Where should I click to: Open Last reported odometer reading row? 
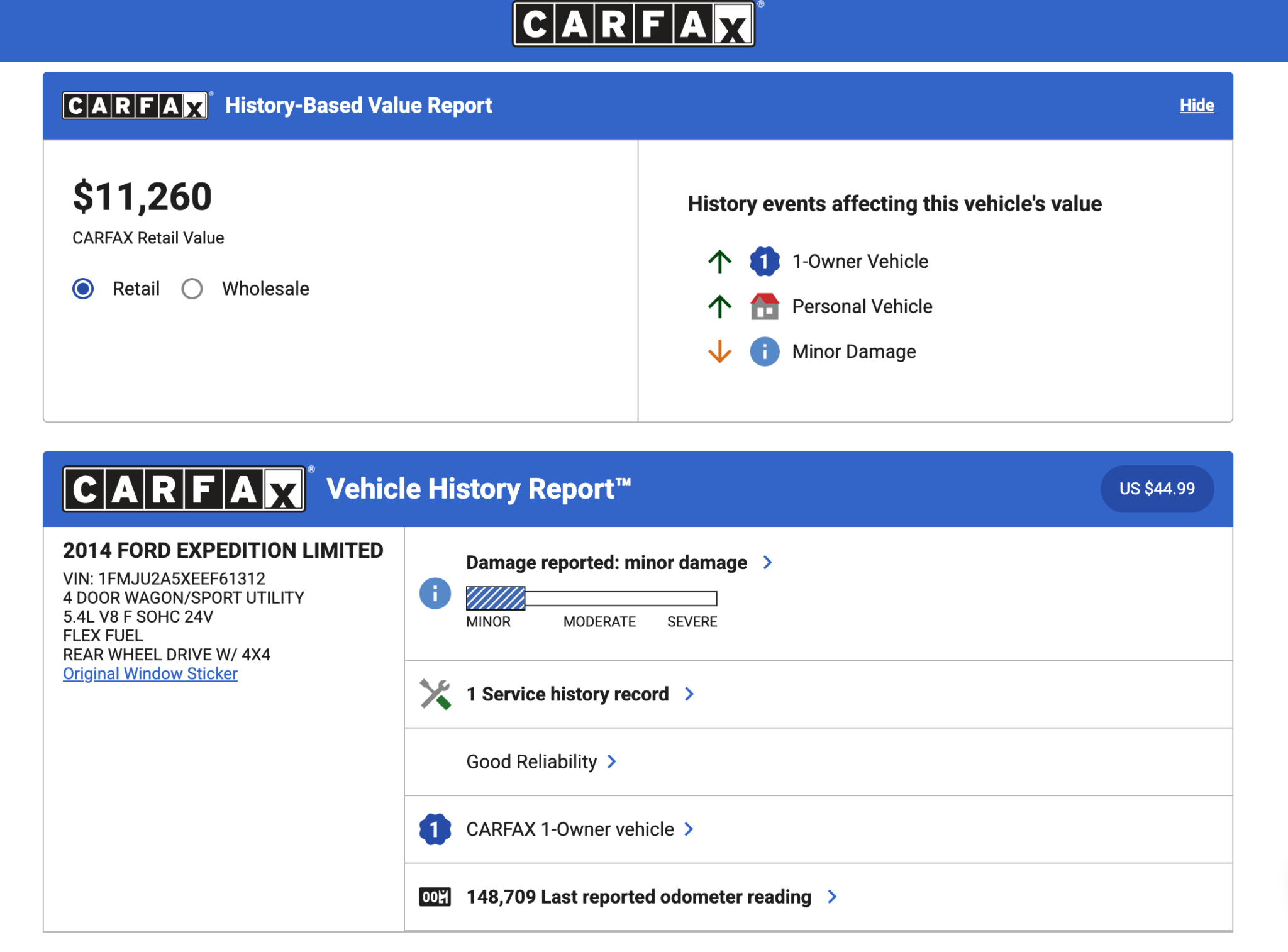(638, 897)
